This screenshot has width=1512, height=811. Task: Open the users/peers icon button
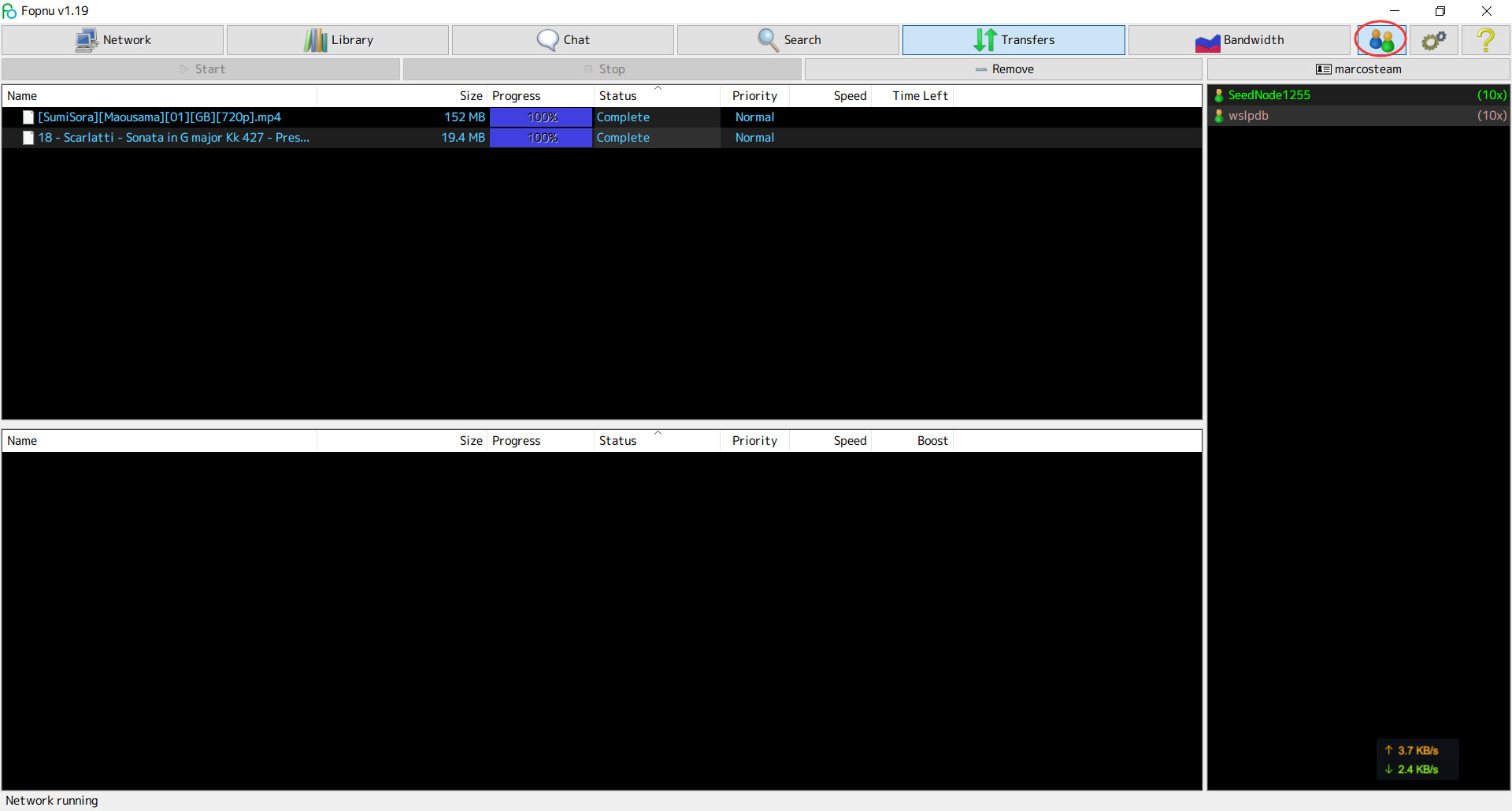pyautogui.click(x=1380, y=40)
